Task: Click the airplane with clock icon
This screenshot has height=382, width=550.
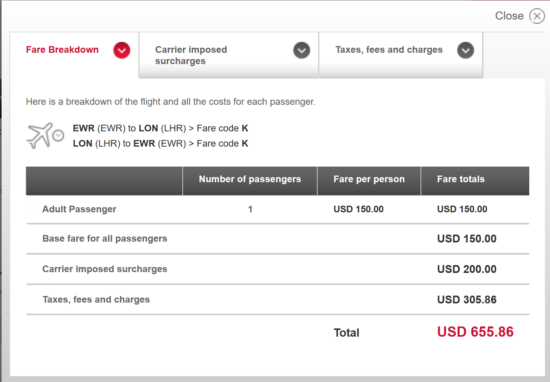Action: point(45,135)
